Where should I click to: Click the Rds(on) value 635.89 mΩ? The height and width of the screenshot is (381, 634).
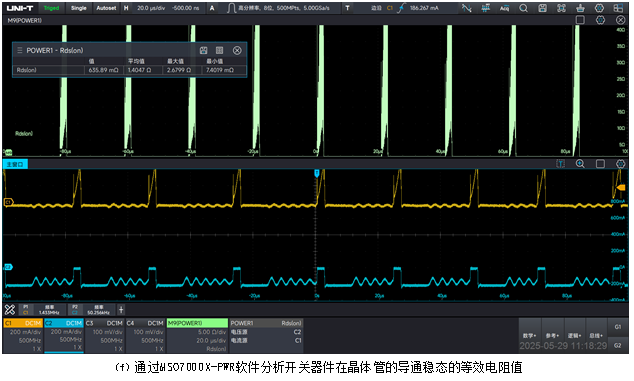(x=104, y=70)
